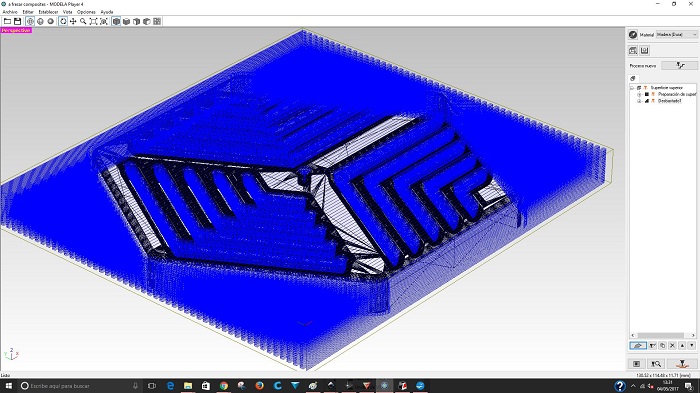The width and height of the screenshot is (700, 393).
Task: Open Google Chrome from taskbar
Action: 224,386
